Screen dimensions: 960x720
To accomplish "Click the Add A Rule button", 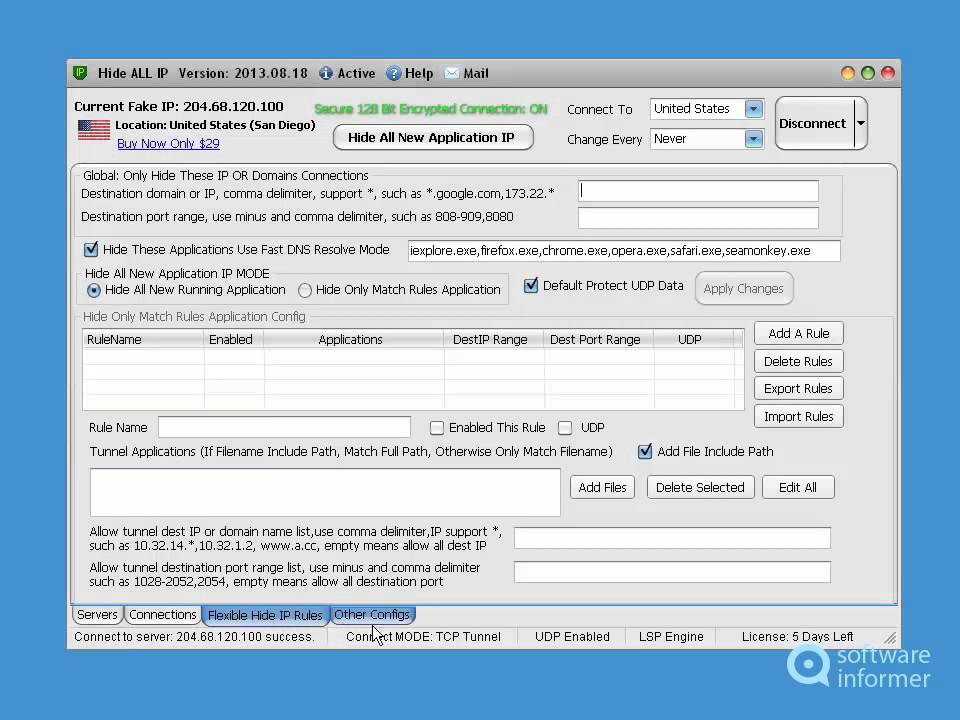I will pyautogui.click(x=798, y=334).
